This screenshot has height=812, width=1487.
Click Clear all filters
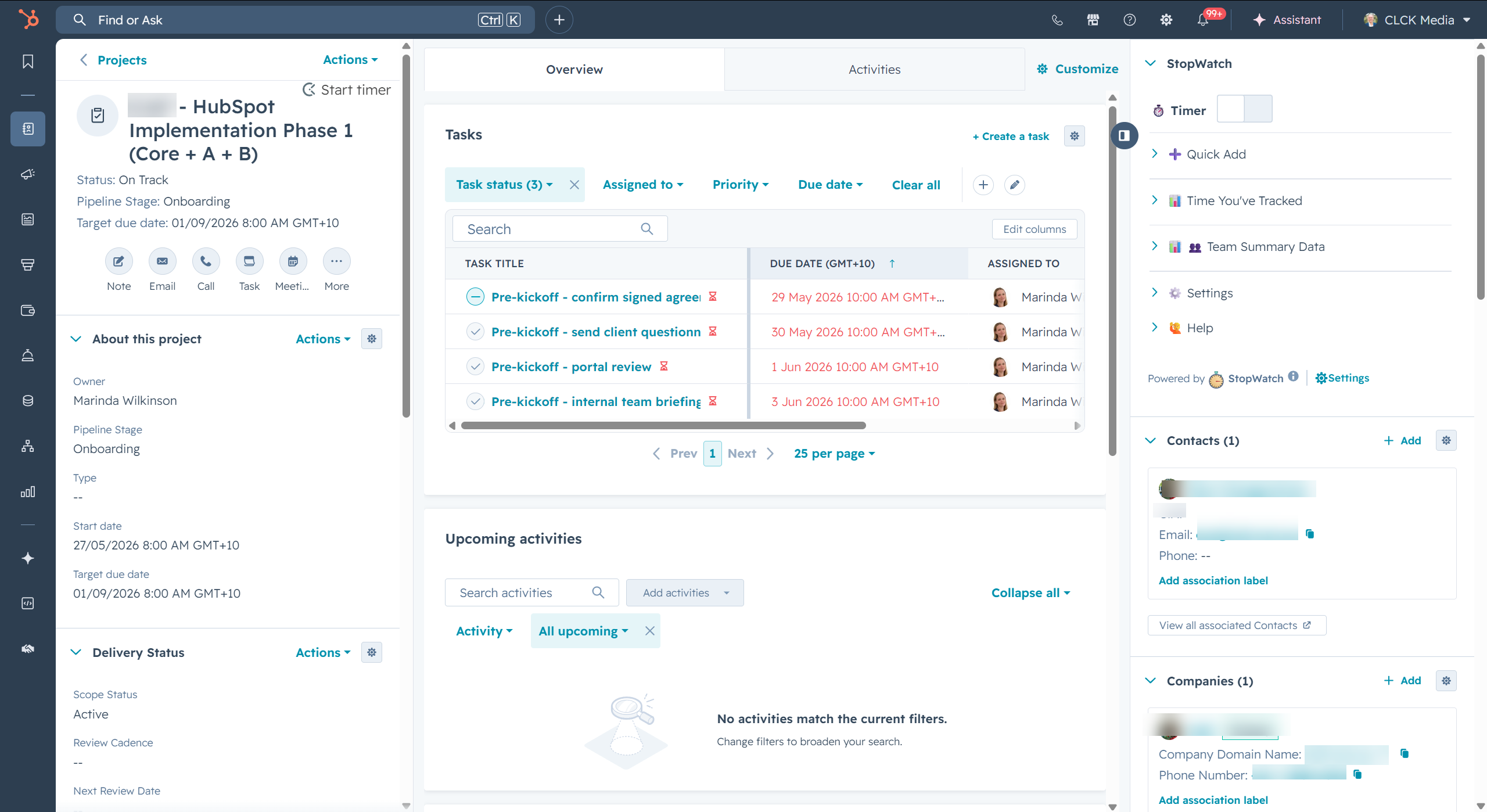tap(916, 185)
